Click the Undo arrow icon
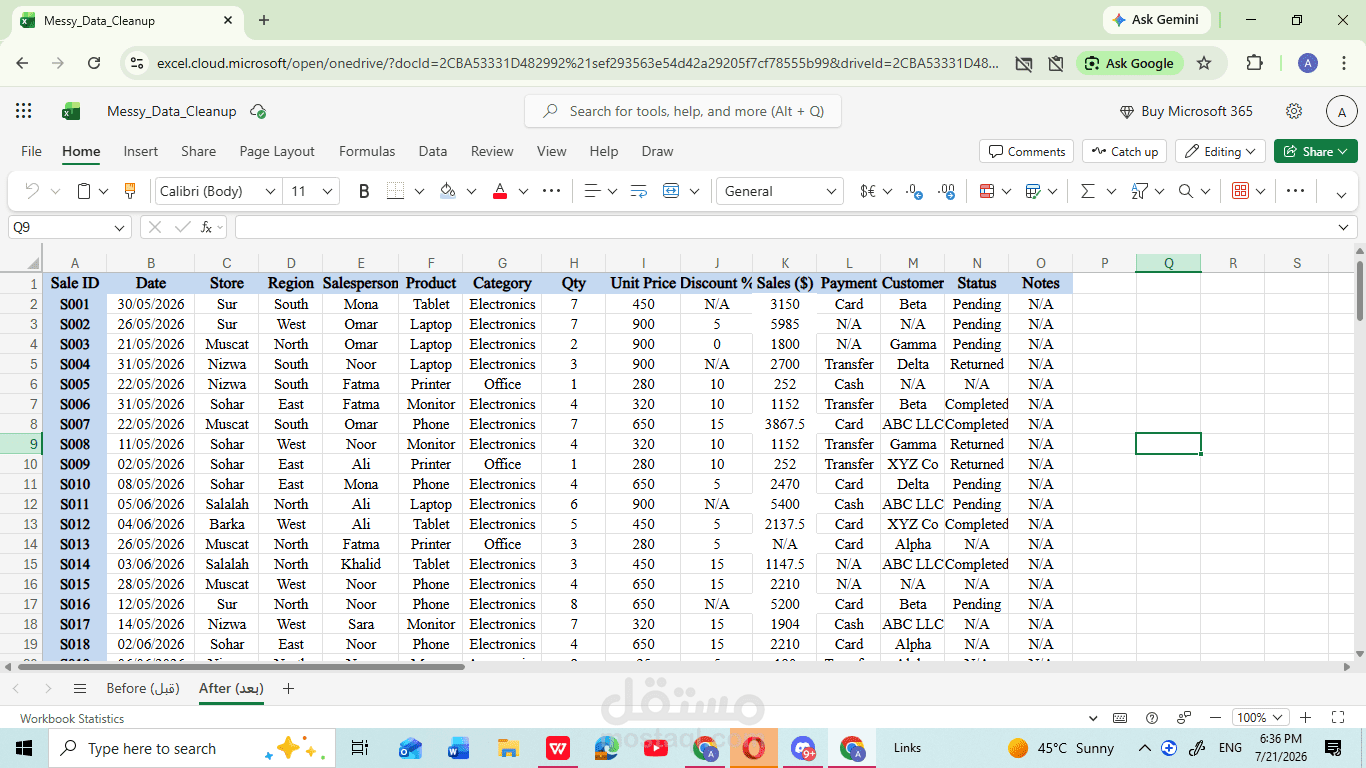The height and width of the screenshot is (768, 1366). [x=32, y=191]
